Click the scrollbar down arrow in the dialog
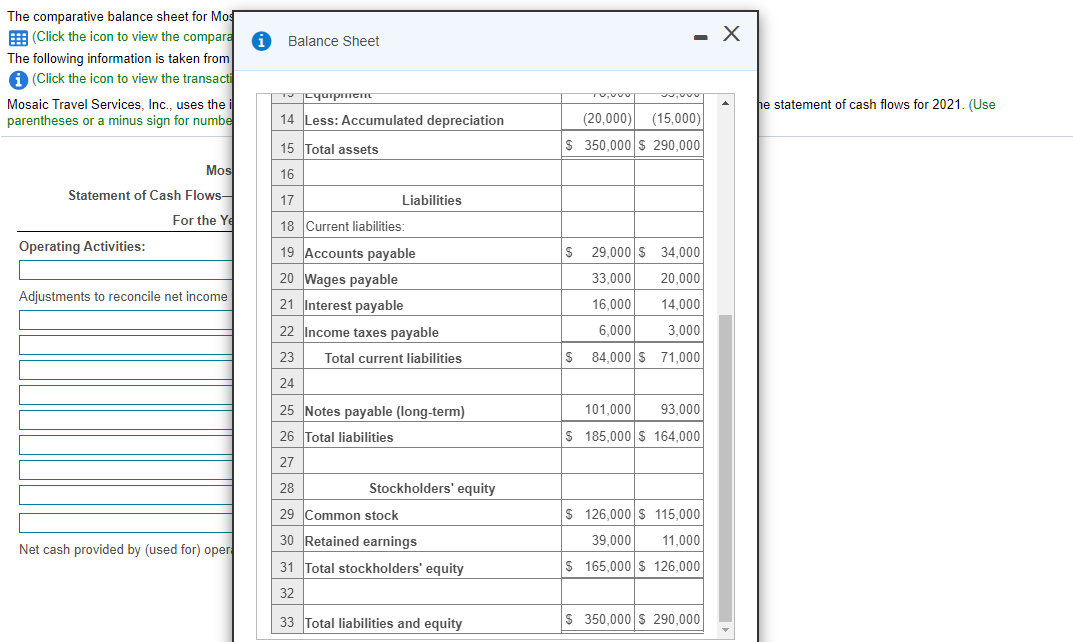 tap(724, 629)
